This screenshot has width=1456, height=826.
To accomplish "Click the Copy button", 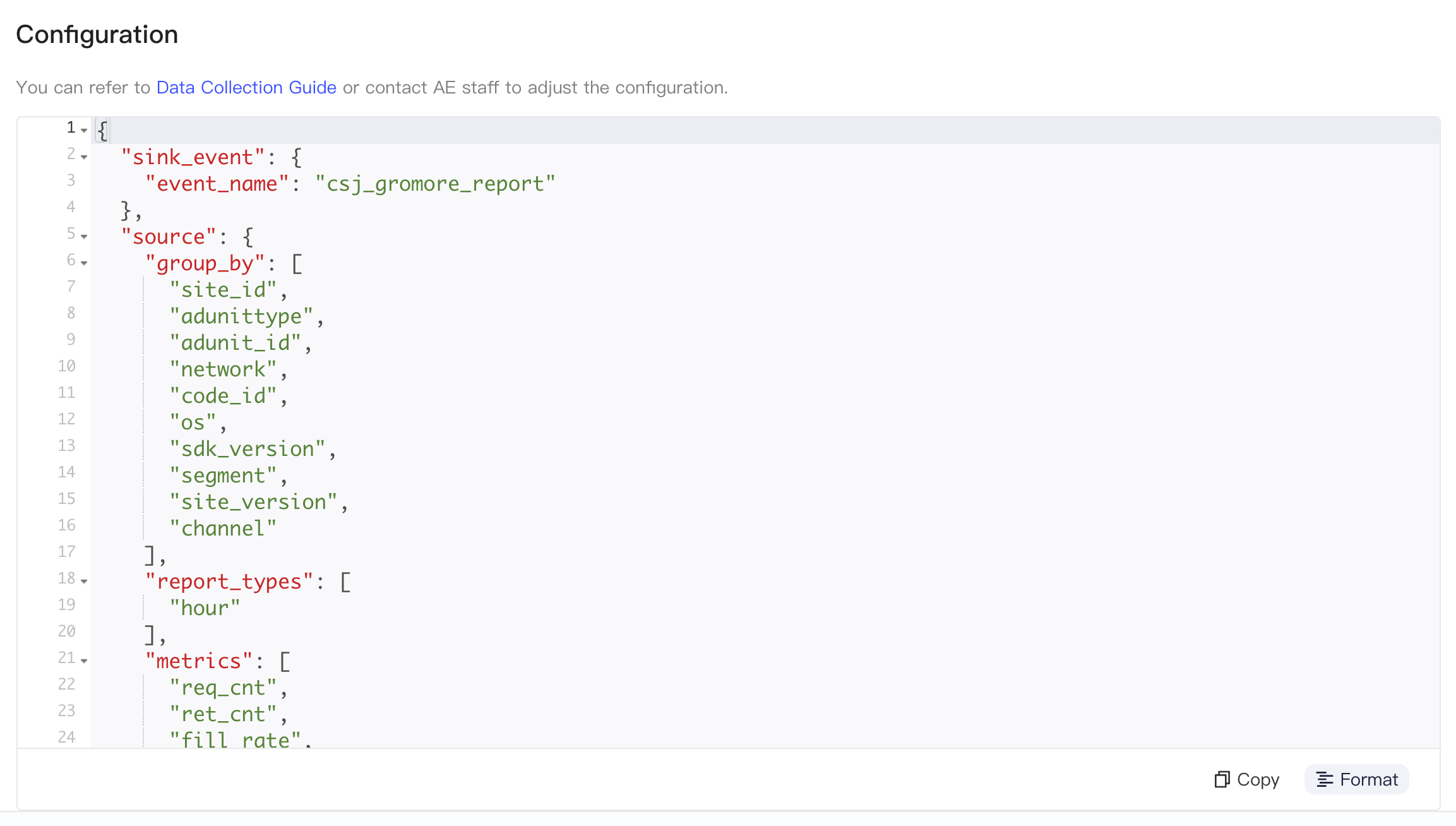I will tap(1247, 779).
